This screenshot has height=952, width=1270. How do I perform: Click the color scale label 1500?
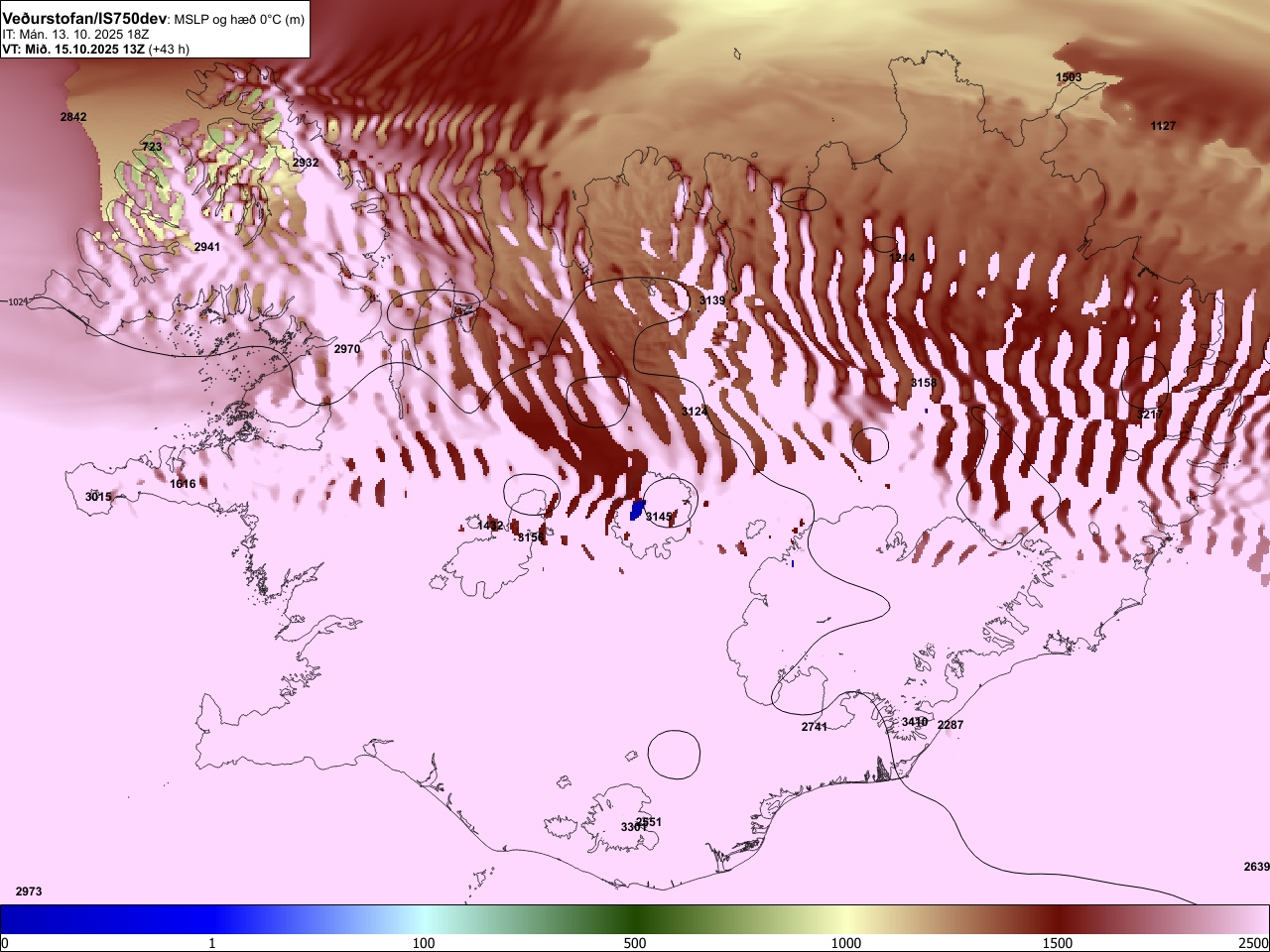[x=1058, y=943]
